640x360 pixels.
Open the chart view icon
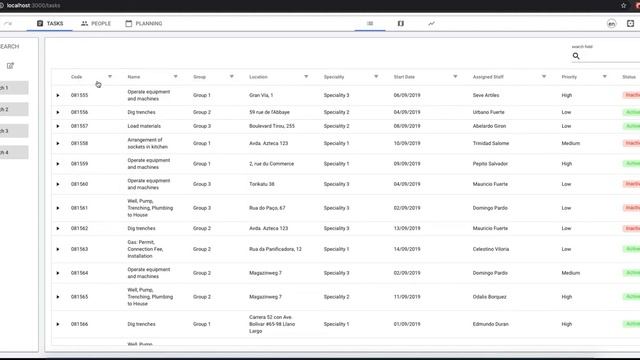pos(431,23)
